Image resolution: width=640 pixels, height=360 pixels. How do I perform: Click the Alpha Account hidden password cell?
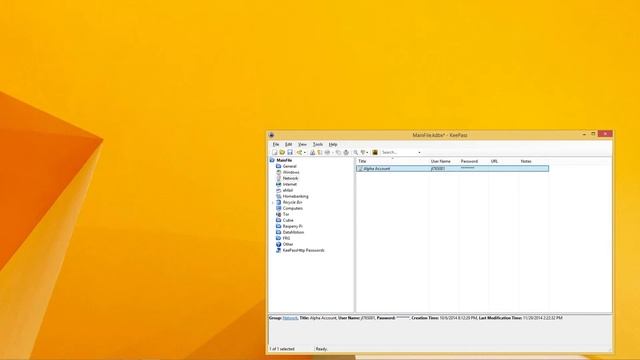[x=467, y=168]
